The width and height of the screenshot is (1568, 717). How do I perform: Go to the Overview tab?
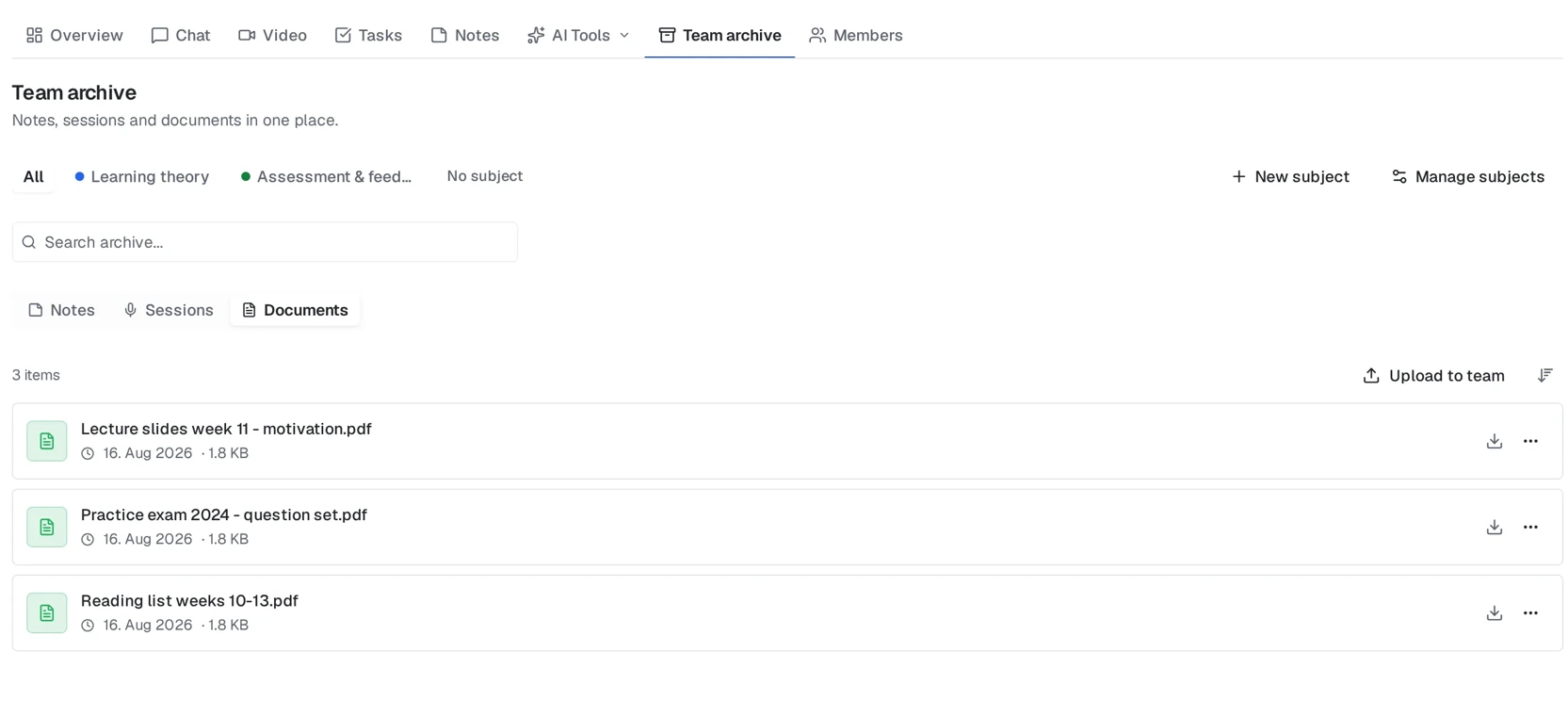[74, 35]
